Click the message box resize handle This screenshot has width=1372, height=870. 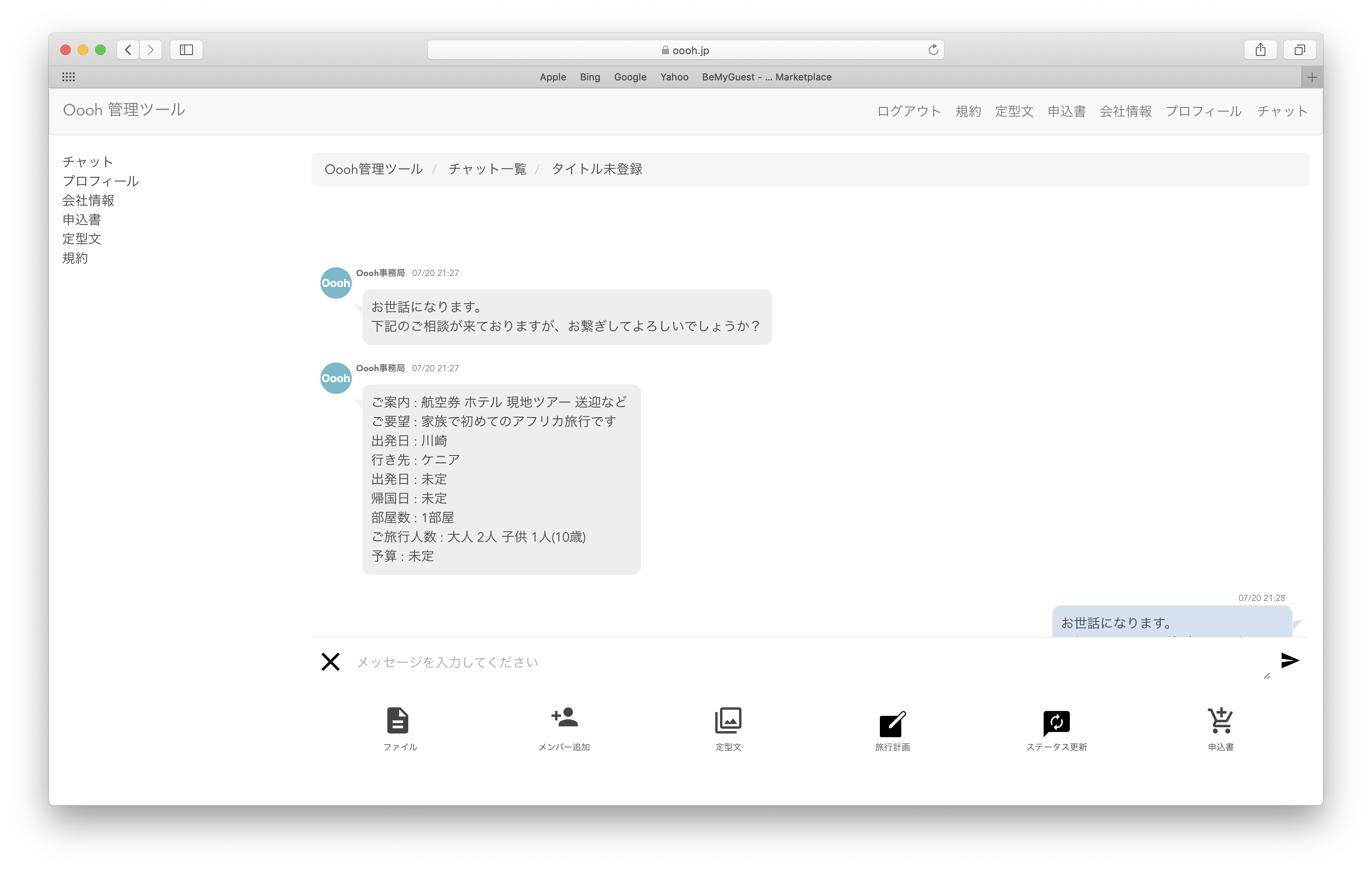pos(1267,676)
